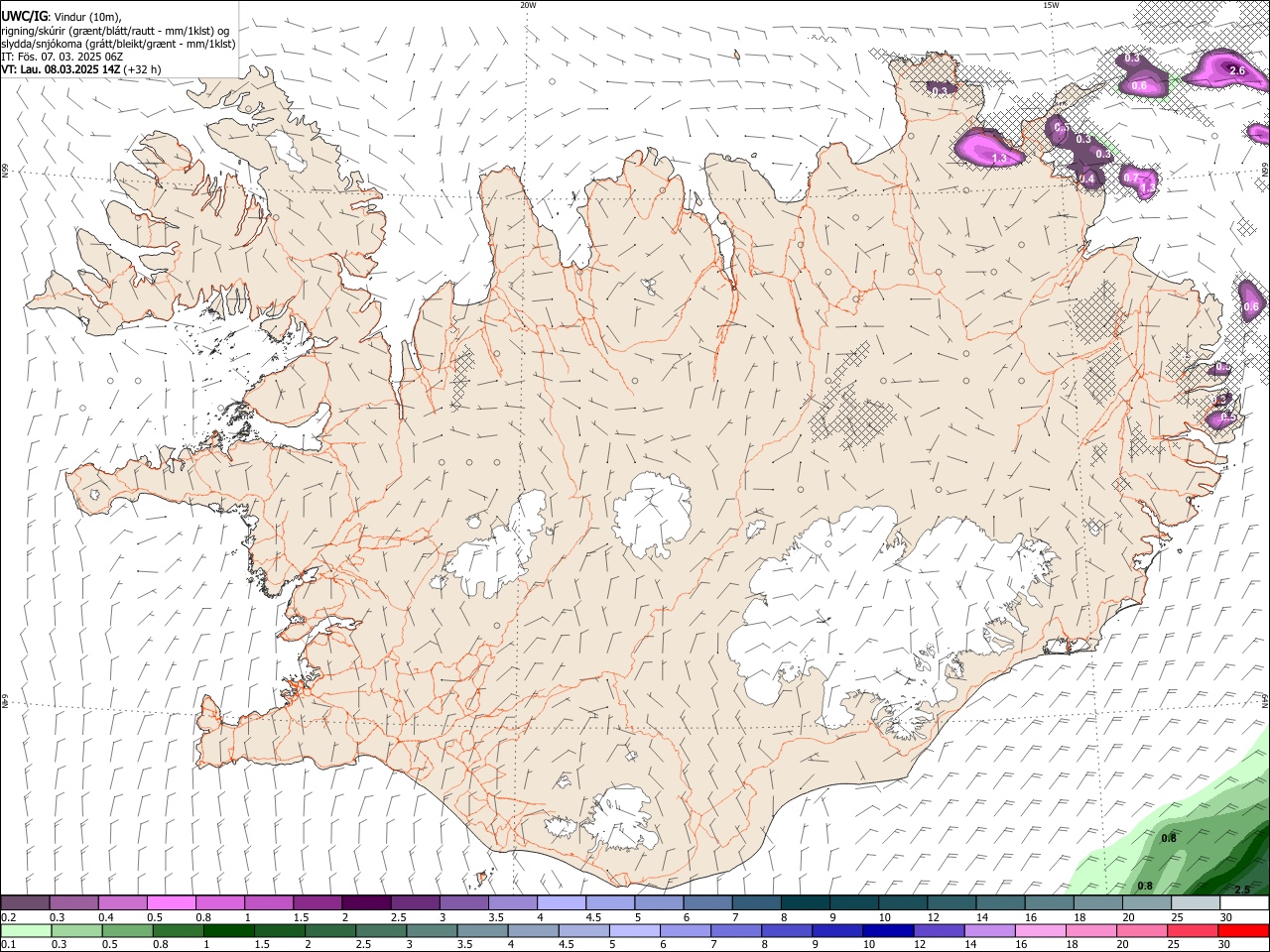Click the 5 light blue swatch in lower legend
Screen dimensions: 1270x952
635,931
